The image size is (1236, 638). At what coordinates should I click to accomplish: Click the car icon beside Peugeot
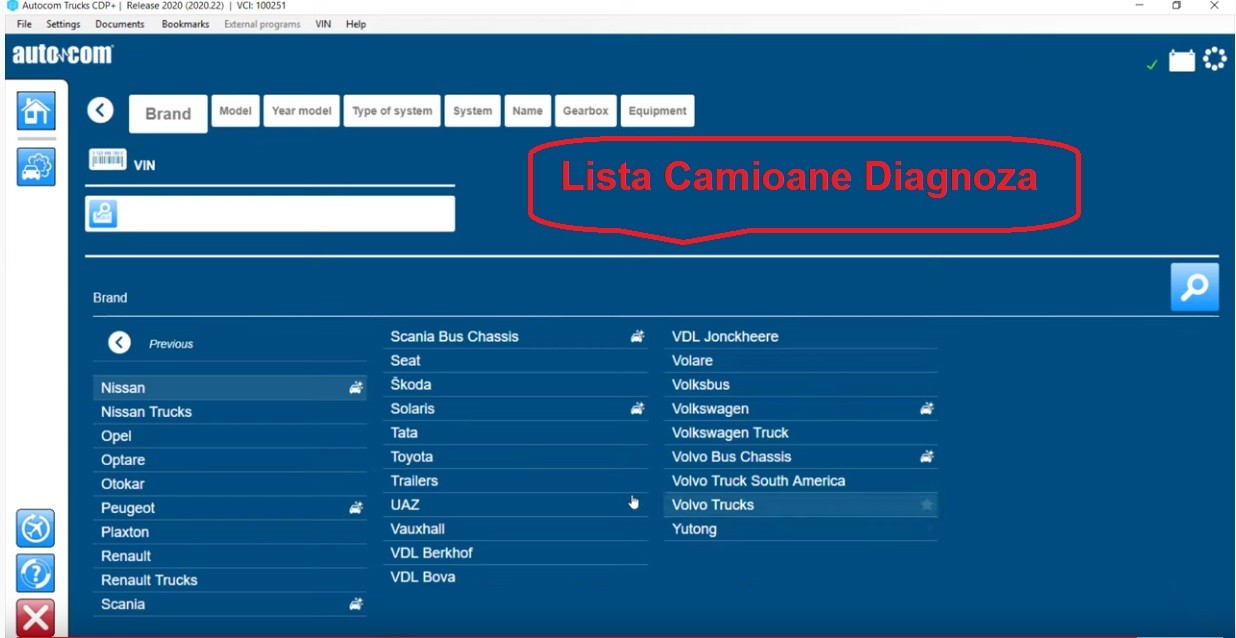(x=356, y=508)
